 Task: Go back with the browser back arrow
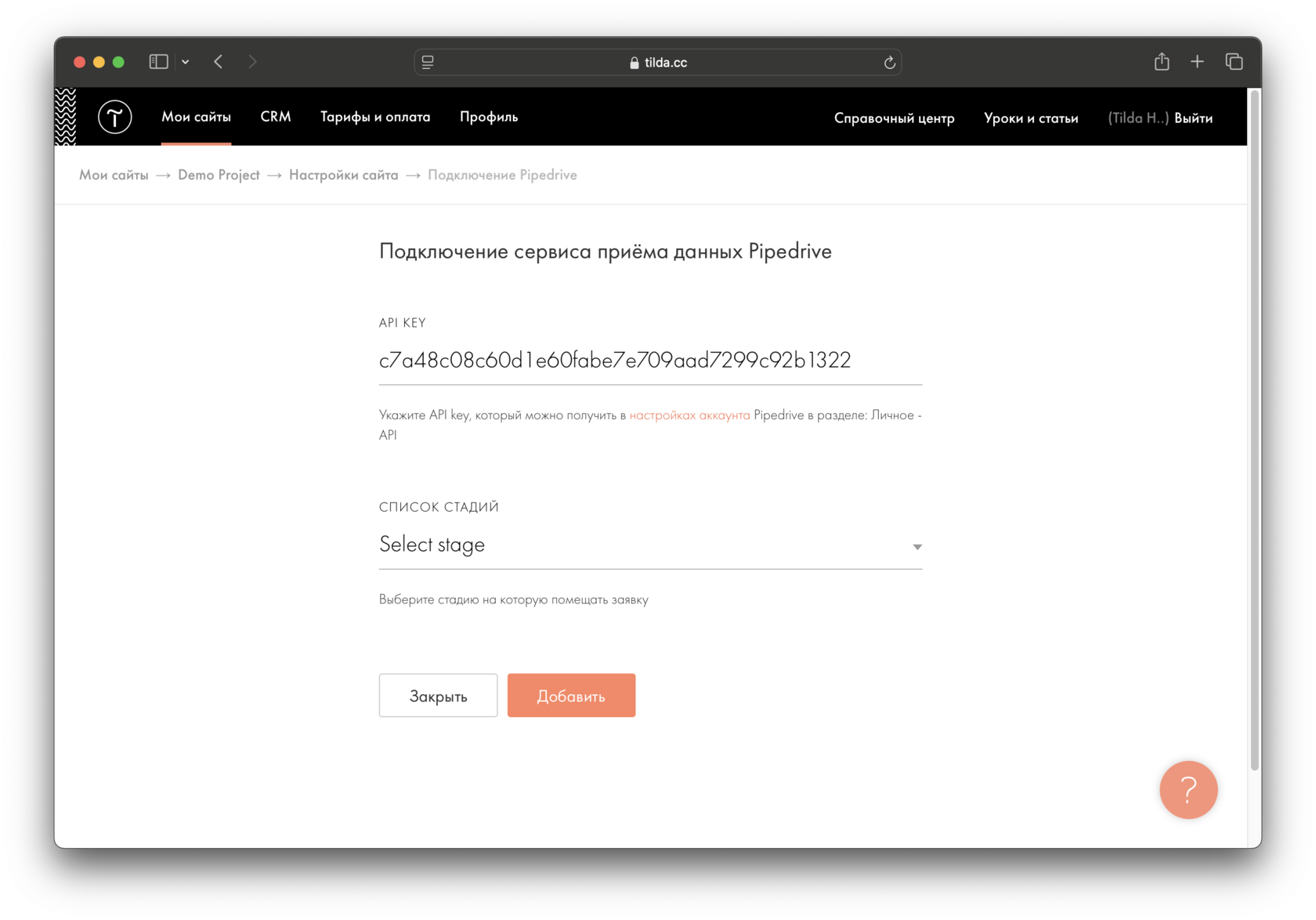(x=219, y=62)
